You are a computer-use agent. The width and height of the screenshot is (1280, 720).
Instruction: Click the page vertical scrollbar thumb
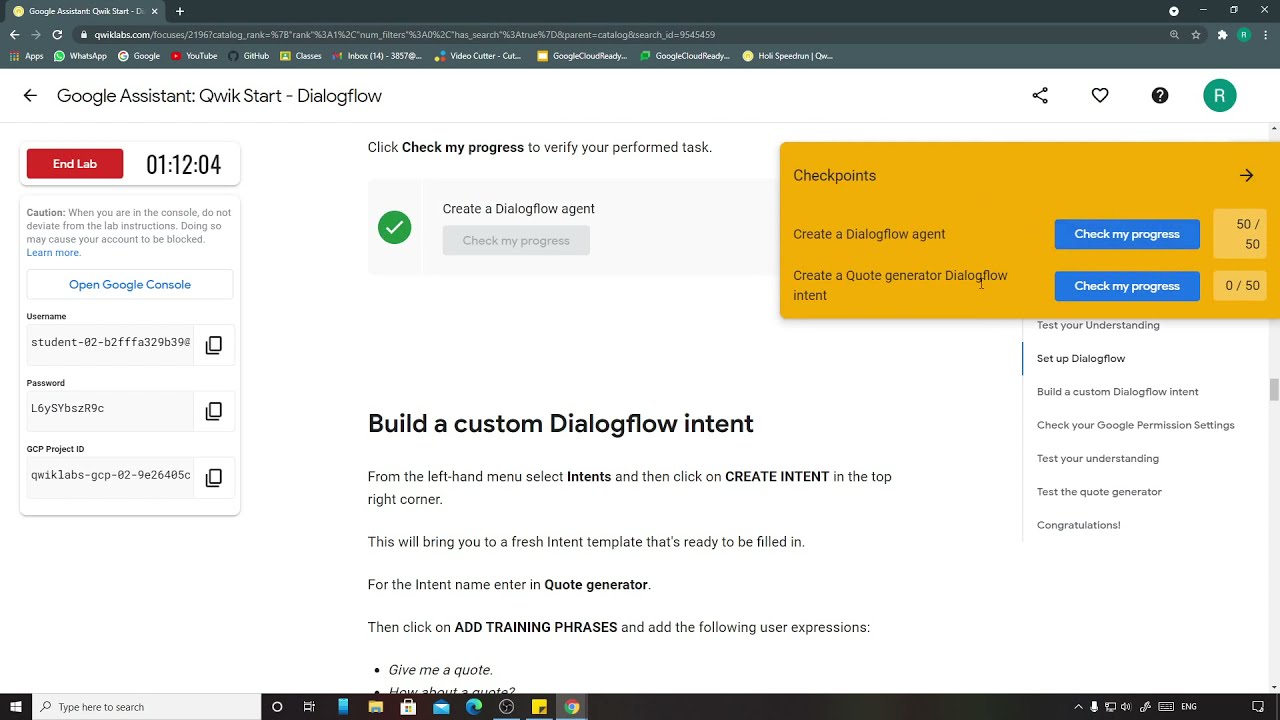[1274, 390]
